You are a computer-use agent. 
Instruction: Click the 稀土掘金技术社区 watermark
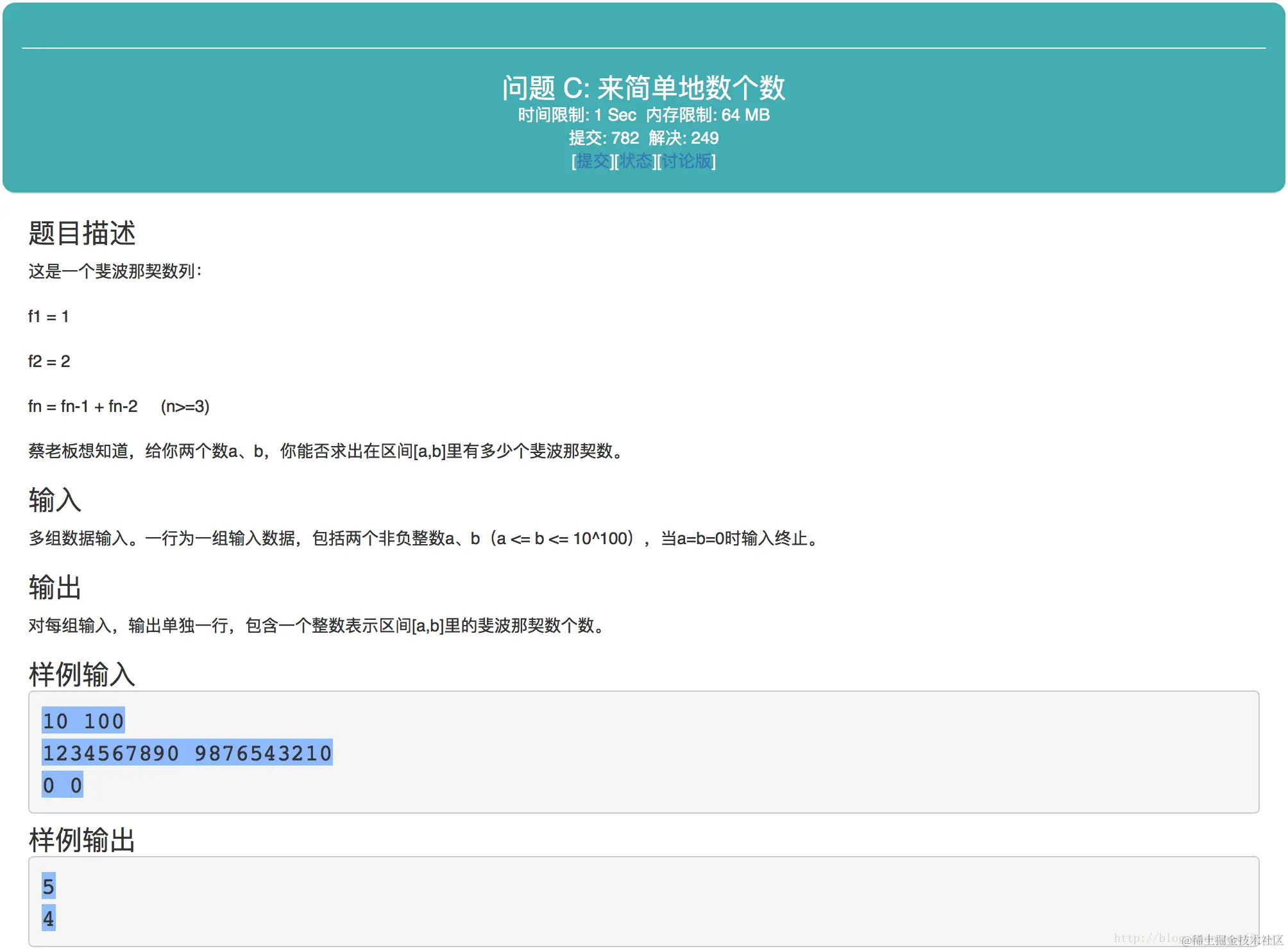click(1233, 940)
